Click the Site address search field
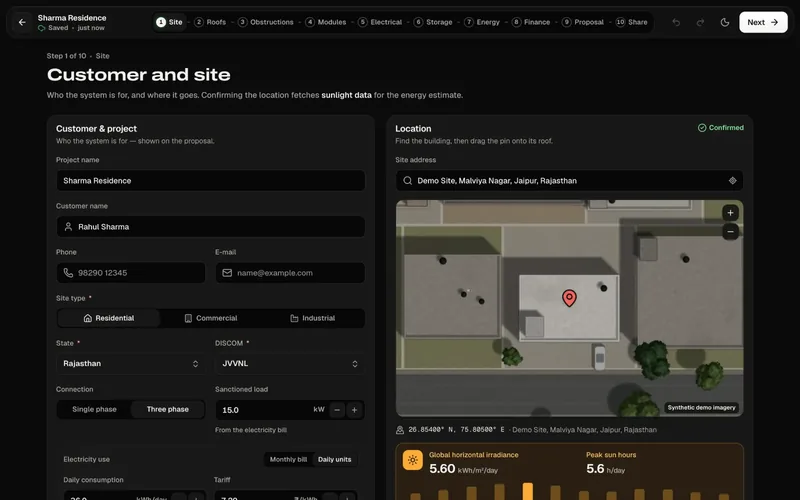 point(569,181)
